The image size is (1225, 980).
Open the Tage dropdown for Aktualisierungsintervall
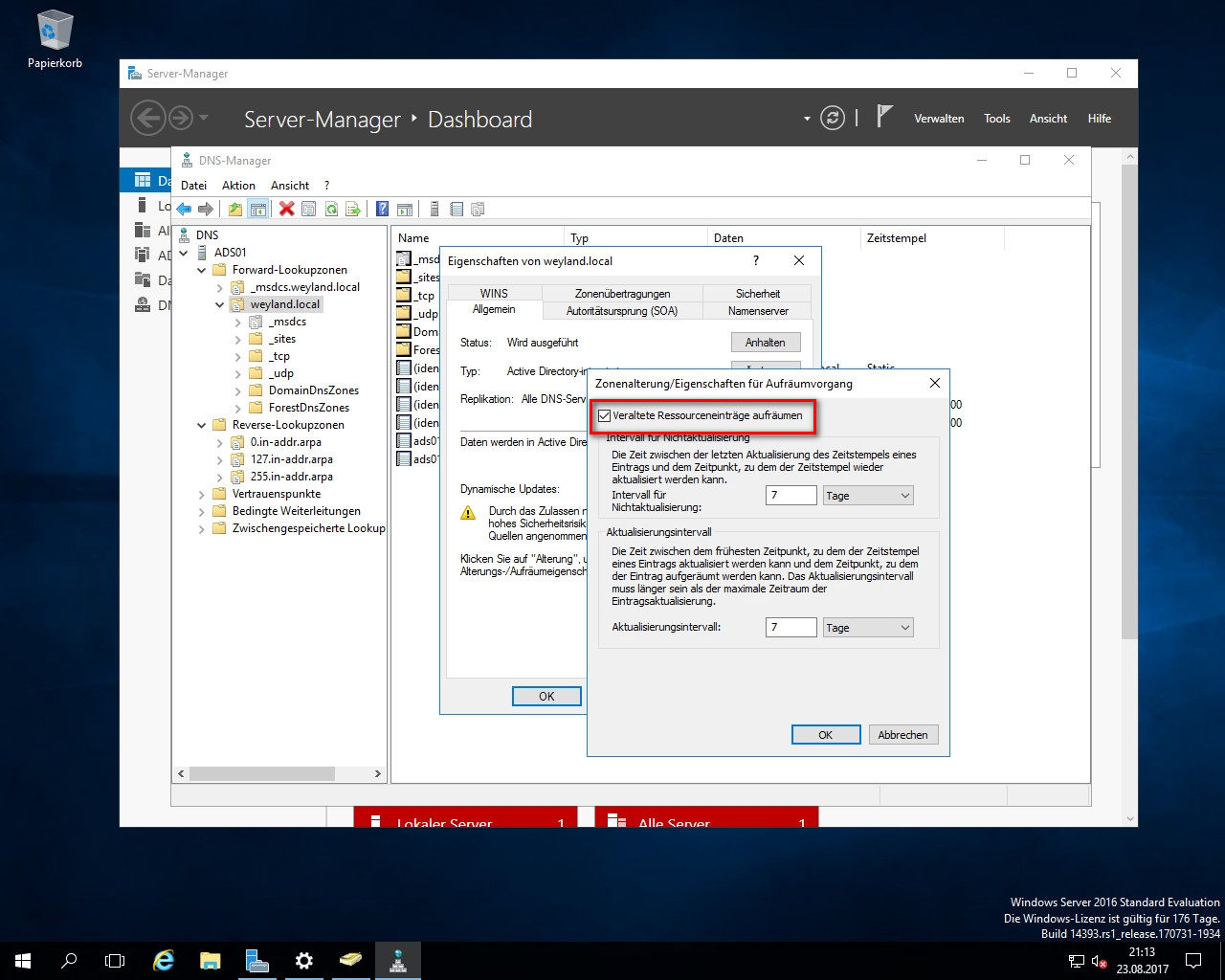point(867,627)
